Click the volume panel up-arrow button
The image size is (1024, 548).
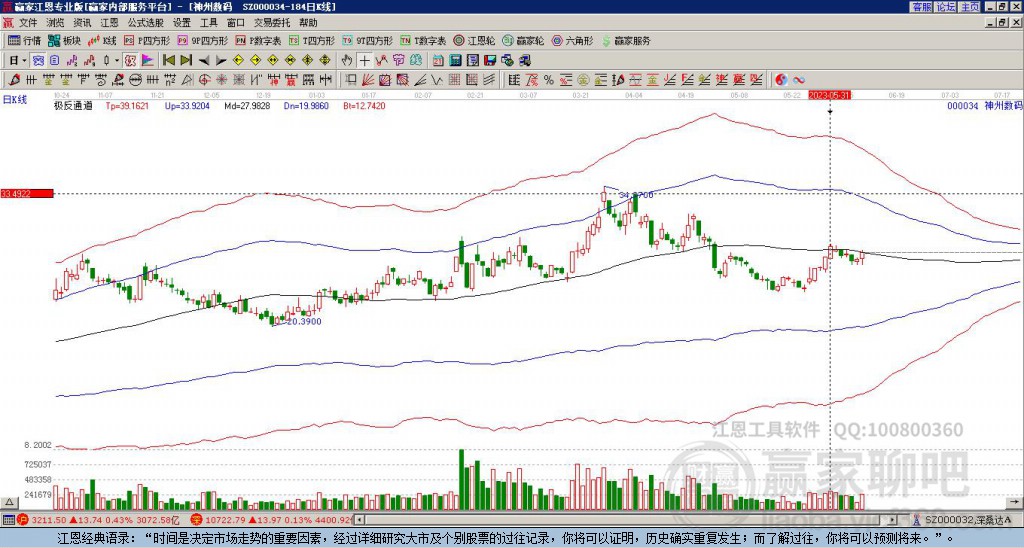(9, 503)
